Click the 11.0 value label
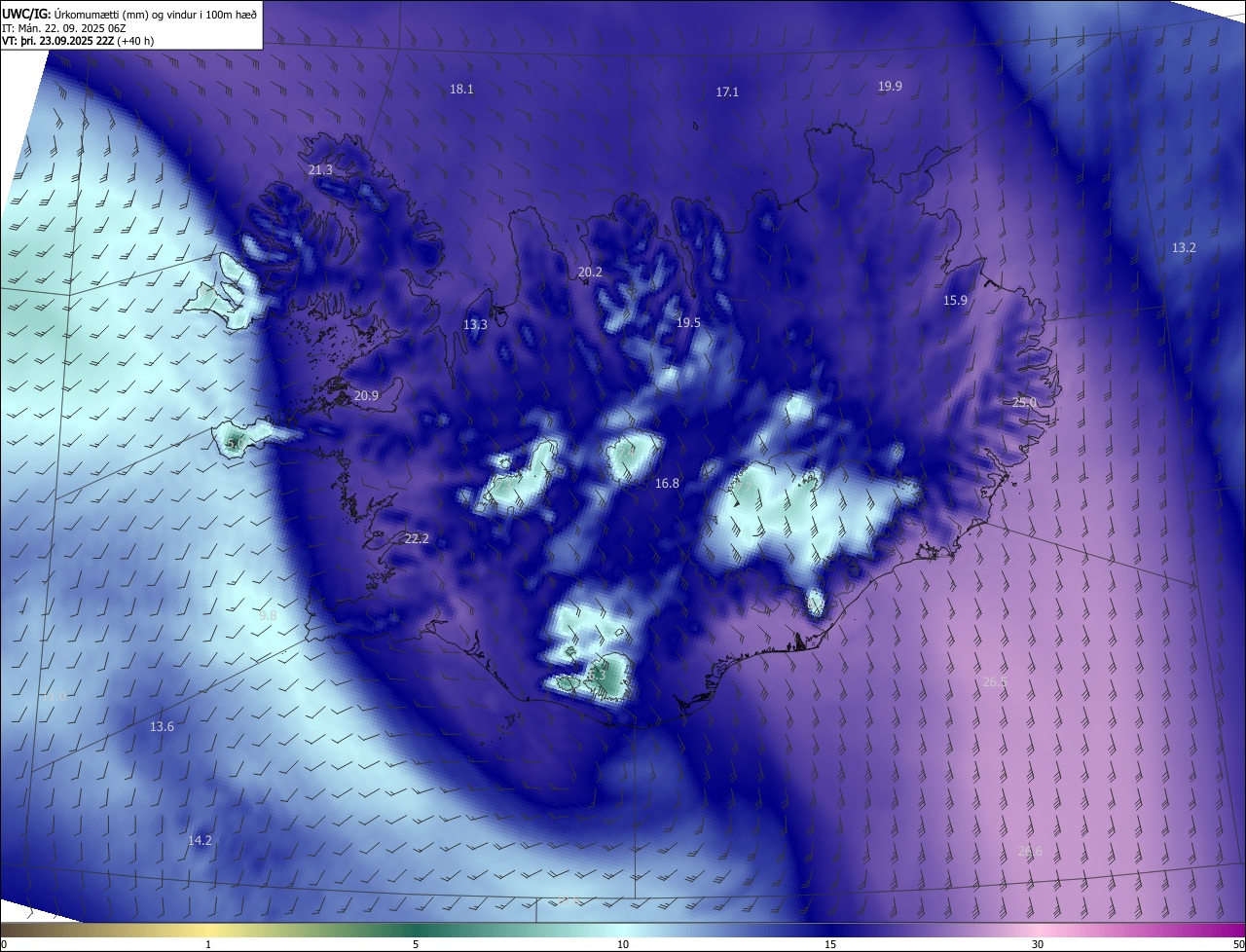 point(54,697)
